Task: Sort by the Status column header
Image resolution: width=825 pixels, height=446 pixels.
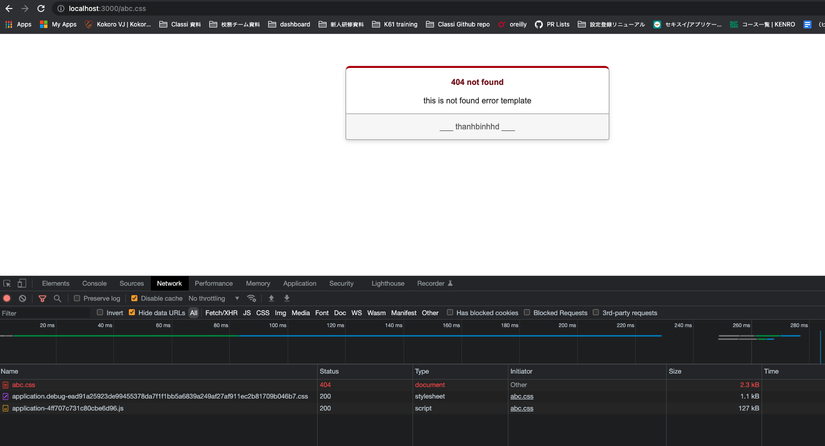Action: pyautogui.click(x=365, y=371)
